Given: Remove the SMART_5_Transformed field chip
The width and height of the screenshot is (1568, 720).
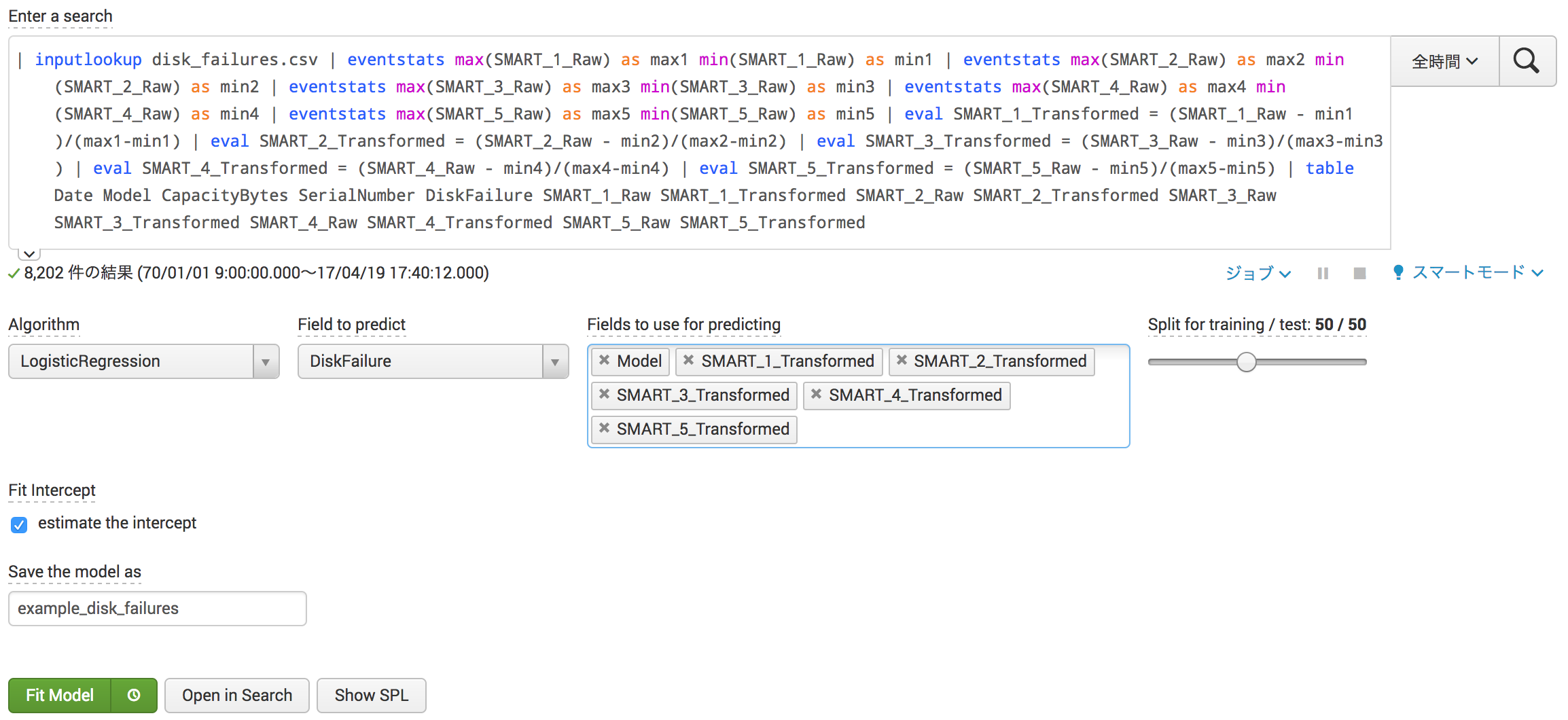Looking at the screenshot, I should 605,429.
